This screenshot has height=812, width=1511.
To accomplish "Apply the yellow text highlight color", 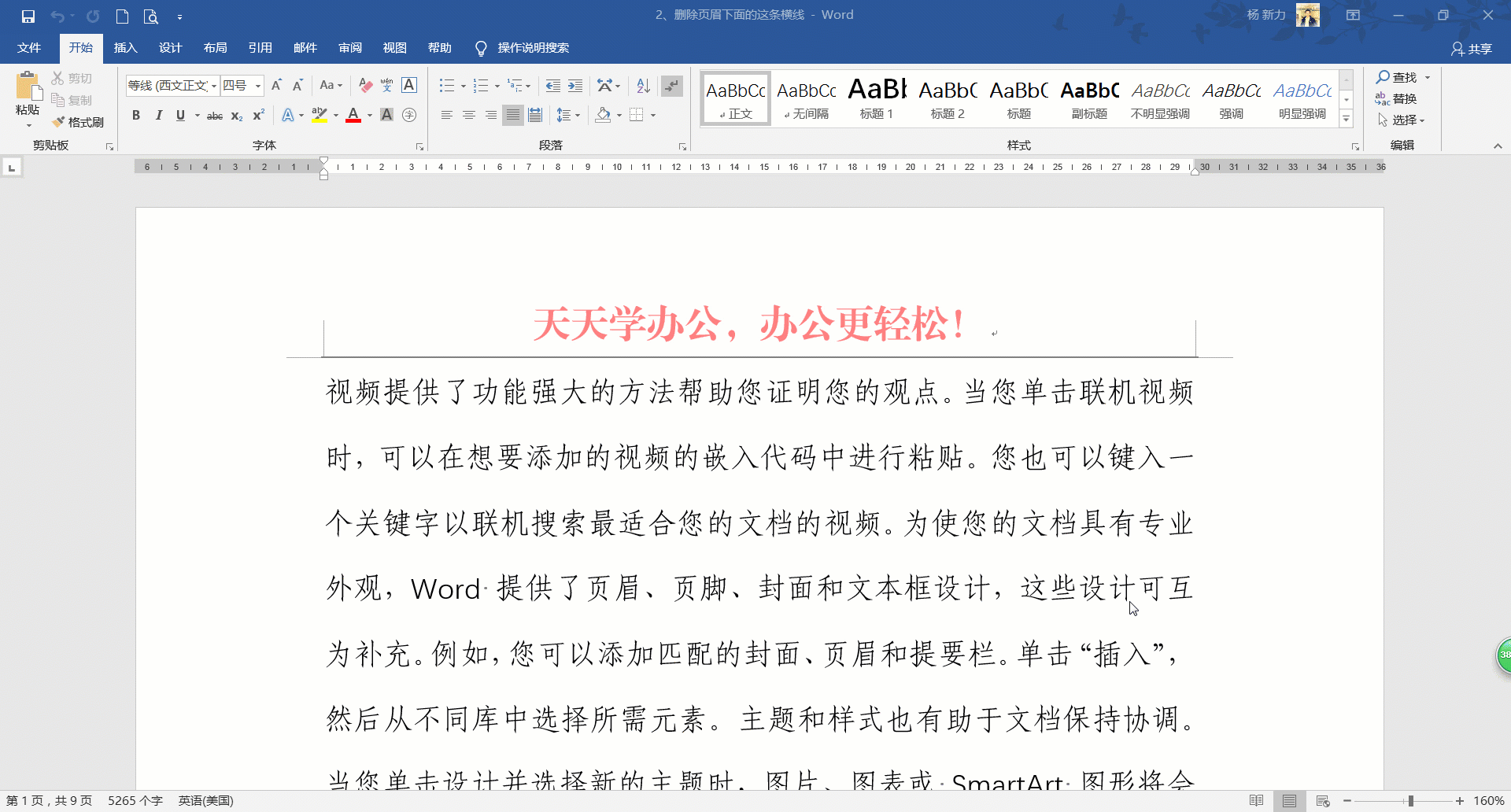I will tap(319, 115).
